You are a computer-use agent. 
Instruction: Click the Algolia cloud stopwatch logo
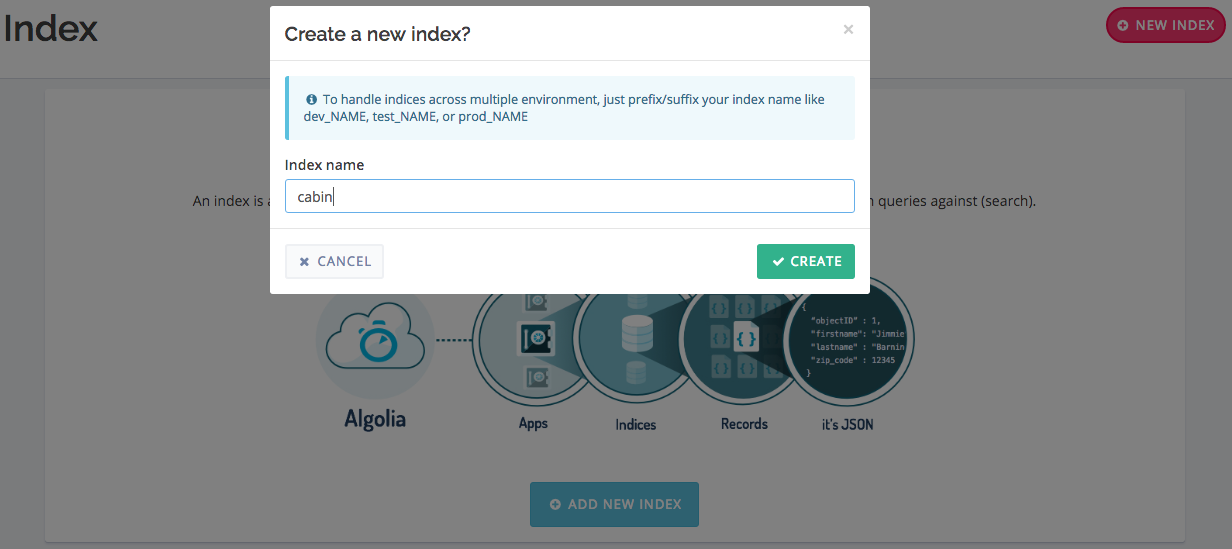tap(374, 342)
